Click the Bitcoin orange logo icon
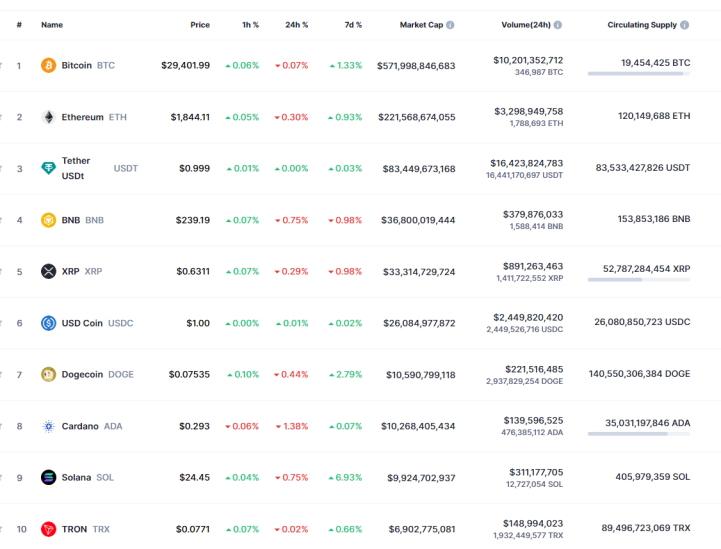The height and width of the screenshot is (549, 721). click(x=48, y=65)
